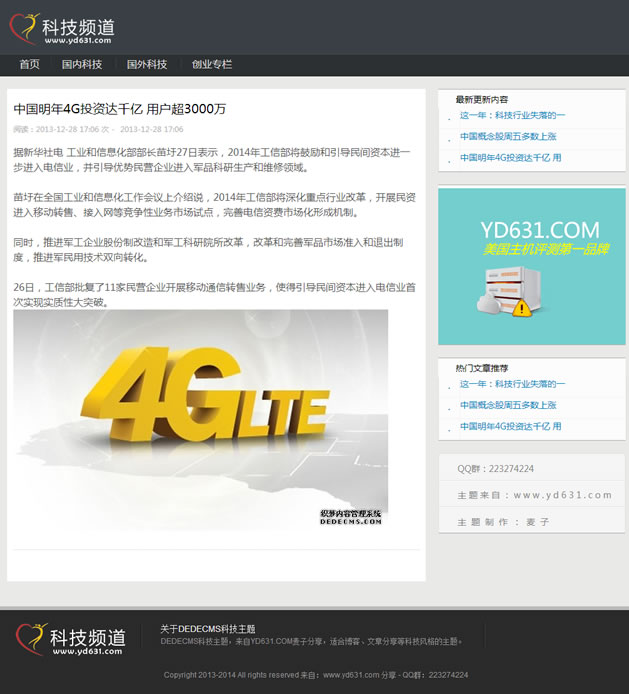Open the 国外科技 menu item
Image resolution: width=629 pixels, height=694 pixels.
pos(147,65)
